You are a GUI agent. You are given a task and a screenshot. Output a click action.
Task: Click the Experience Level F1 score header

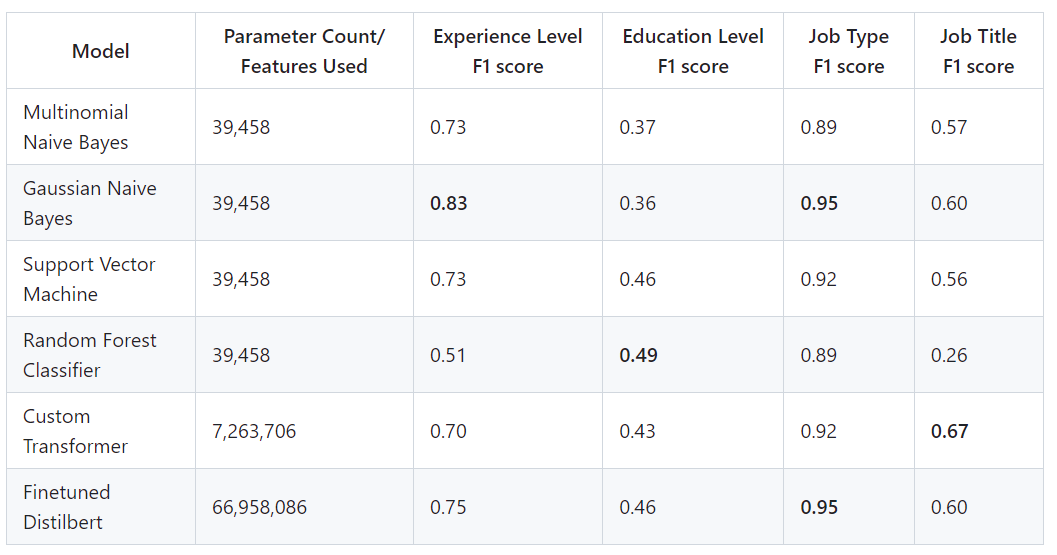pos(508,51)
